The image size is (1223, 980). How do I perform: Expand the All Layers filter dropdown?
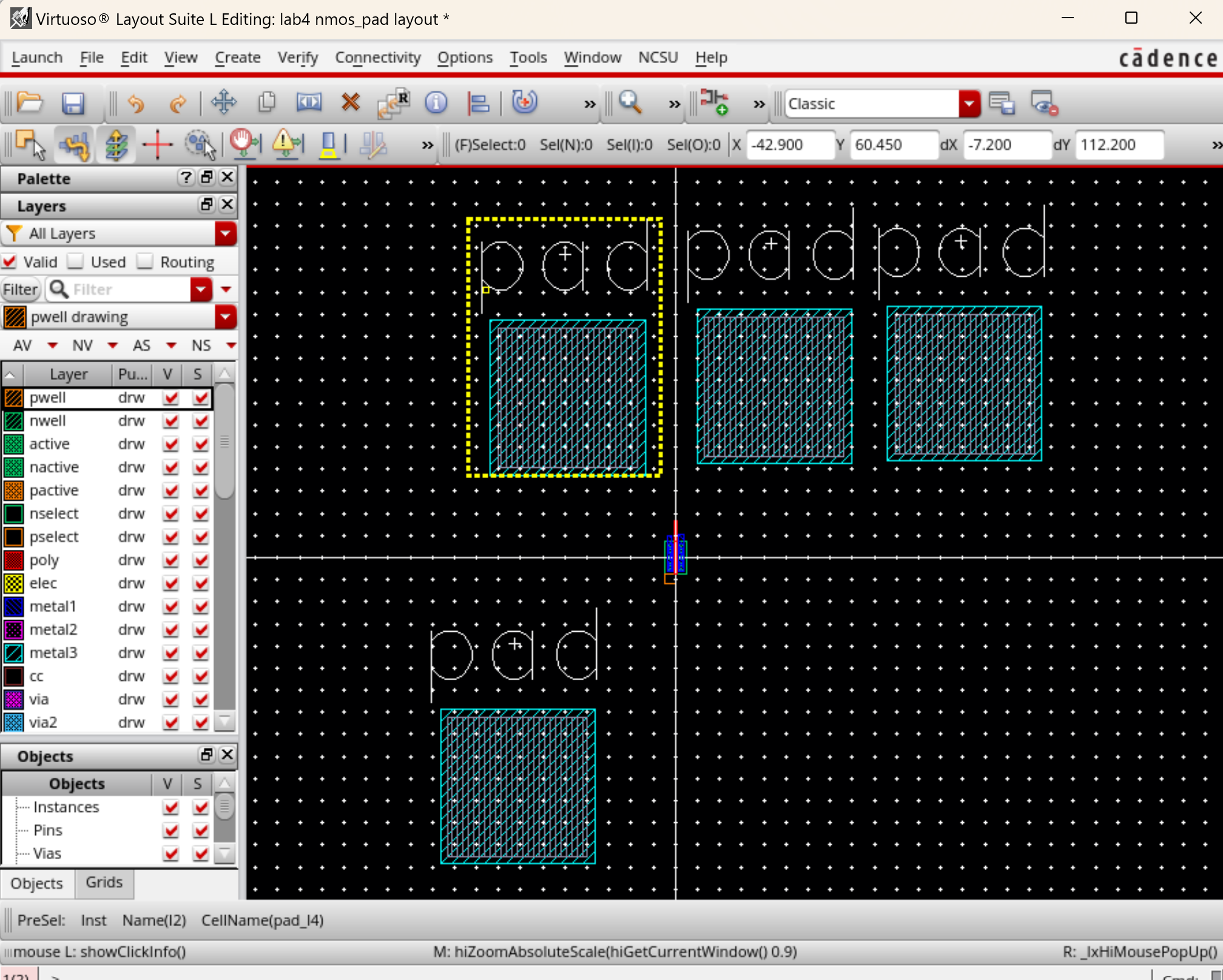point(225,234)
